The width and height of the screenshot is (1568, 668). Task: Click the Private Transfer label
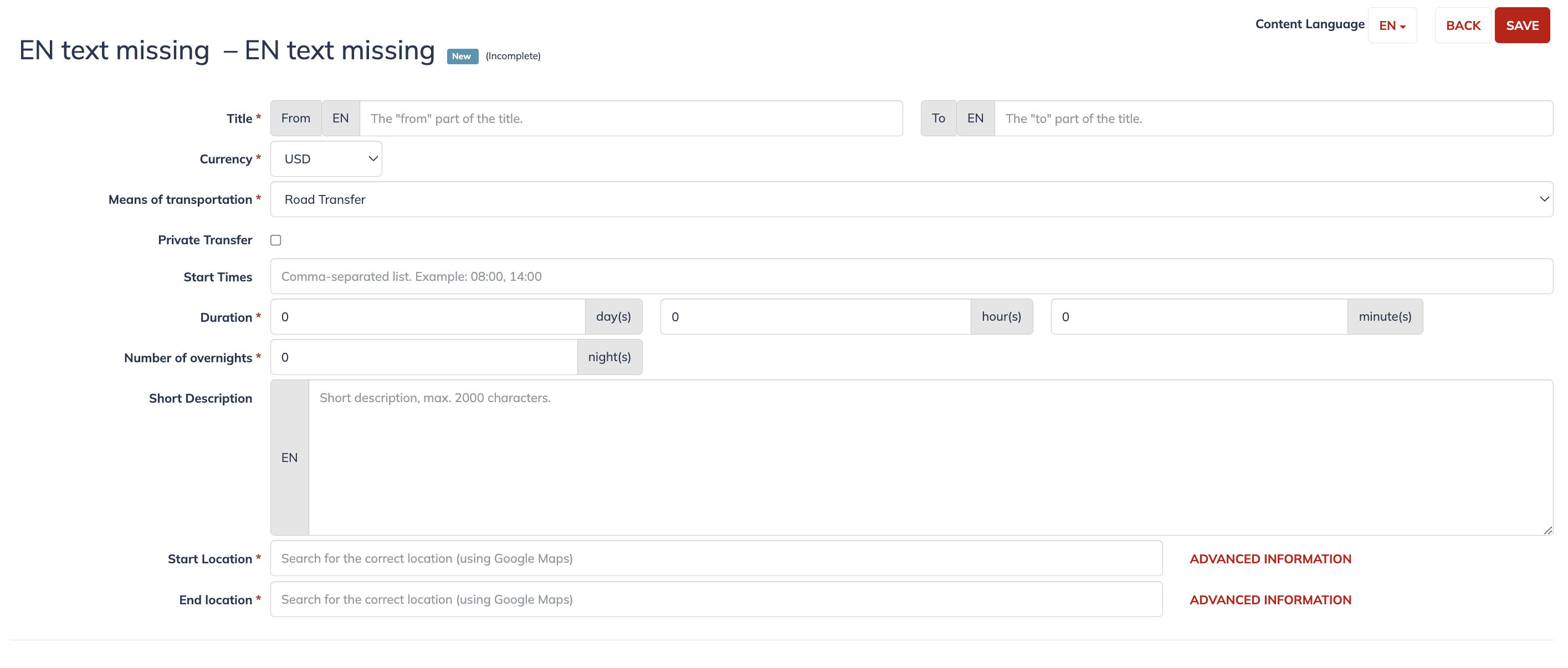(x=204, y=240)
